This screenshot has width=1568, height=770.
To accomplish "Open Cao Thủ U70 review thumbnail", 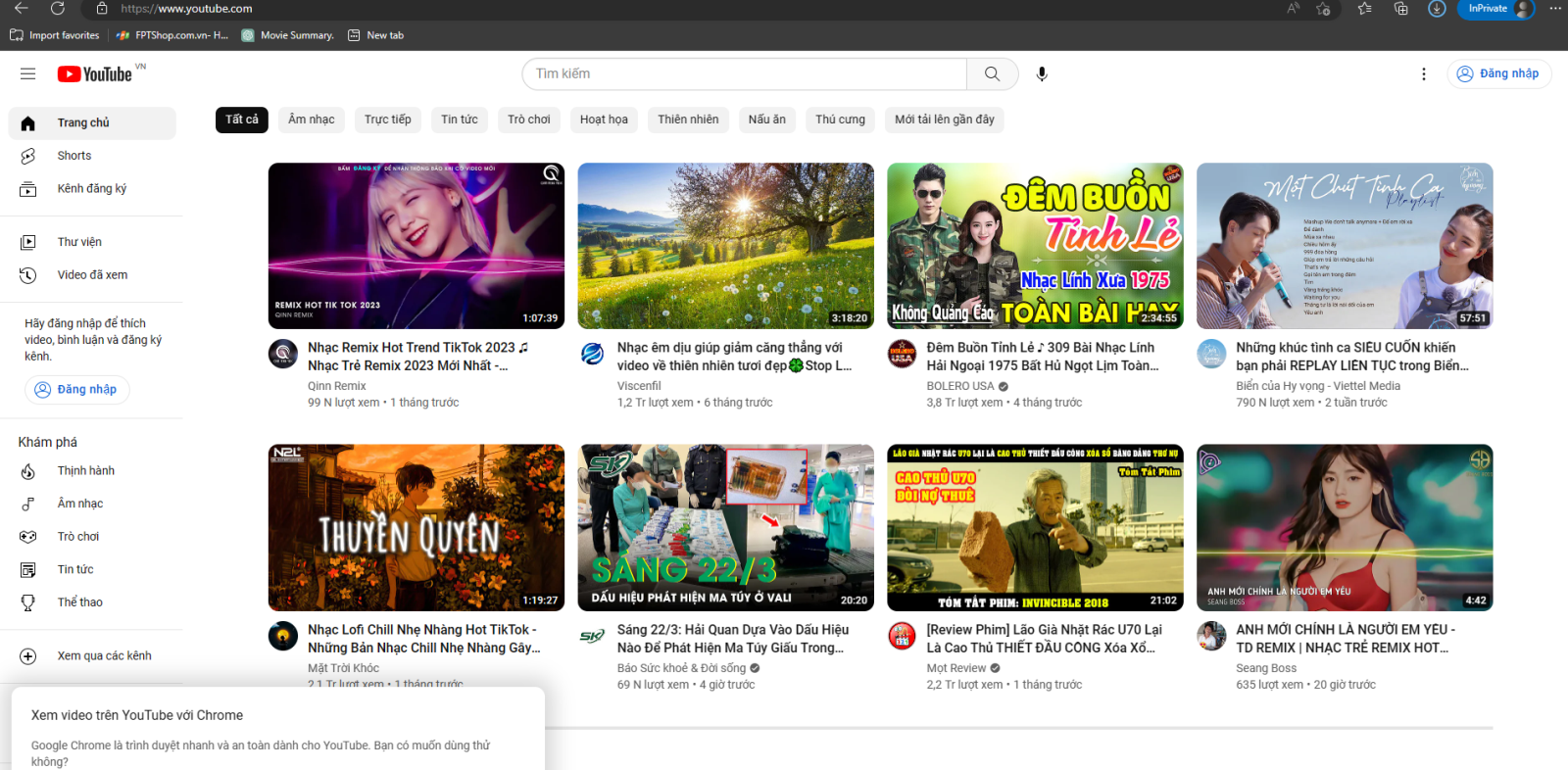I will 1035,528.
